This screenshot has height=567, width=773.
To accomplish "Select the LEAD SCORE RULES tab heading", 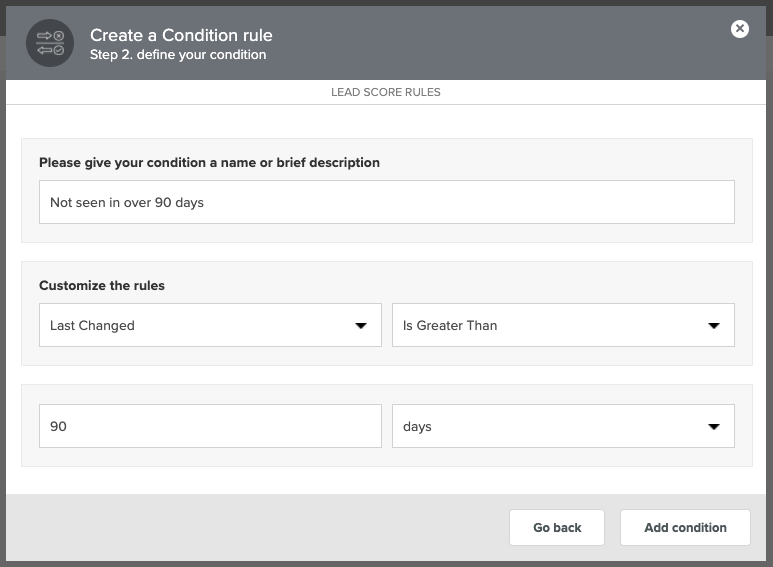I will tap(386, 92).
